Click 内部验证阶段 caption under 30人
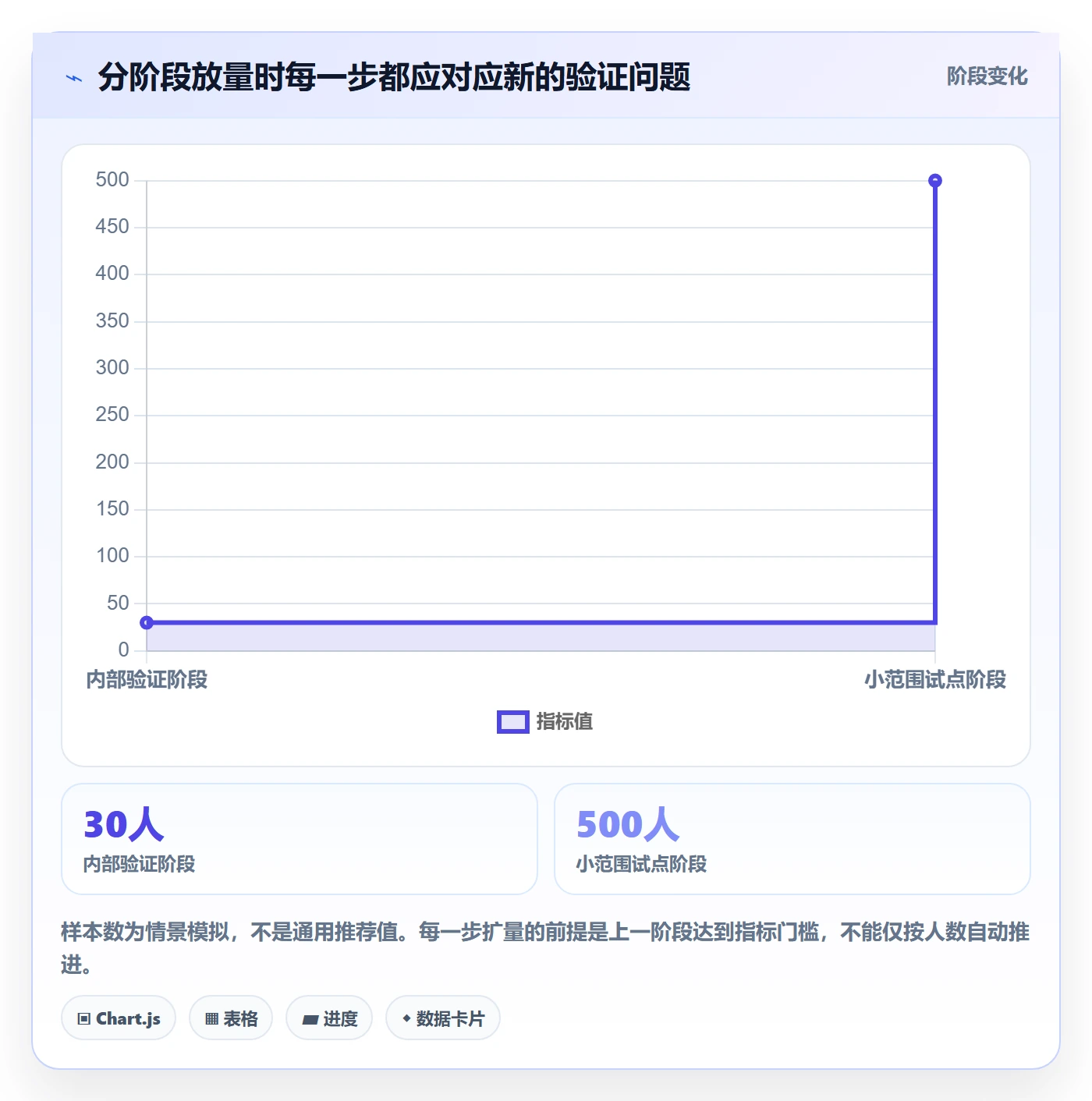The width and height of the screenshot is (1092, 1101). point(140,864)
